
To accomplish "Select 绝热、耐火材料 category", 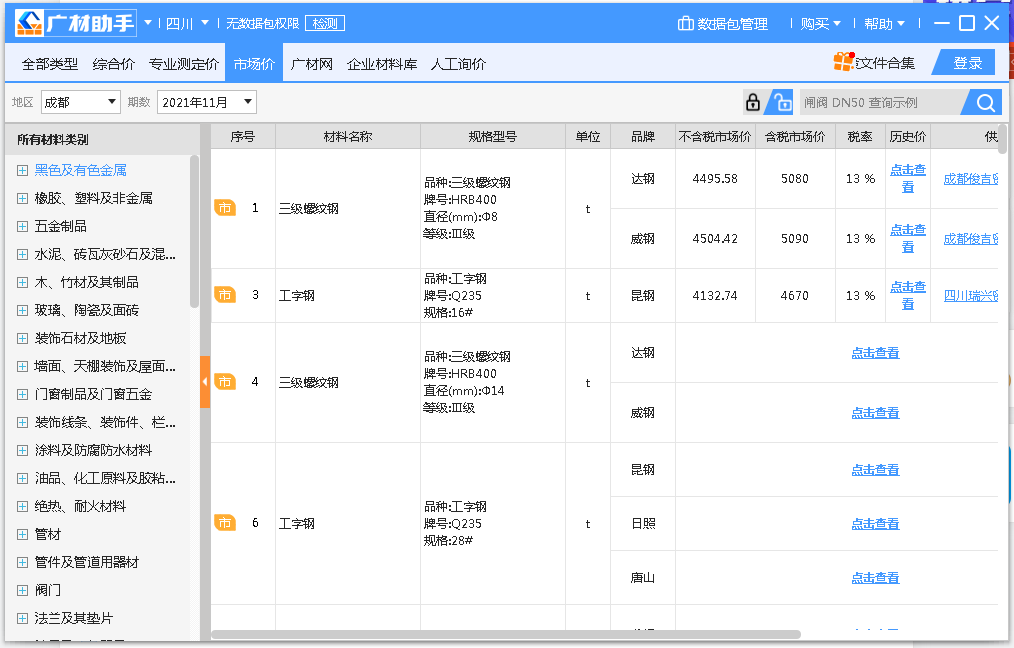I will [x=80, y=506].
